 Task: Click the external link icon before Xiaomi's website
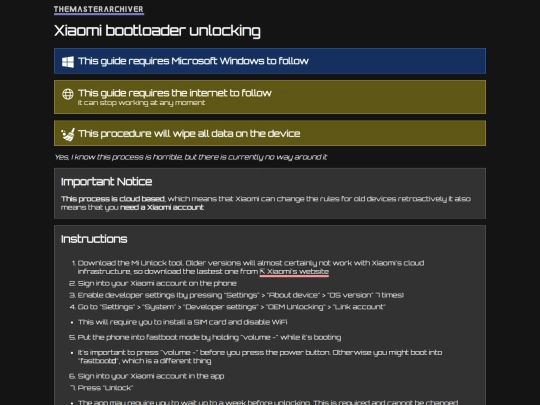pyautogui.click(x=262, y=271)
